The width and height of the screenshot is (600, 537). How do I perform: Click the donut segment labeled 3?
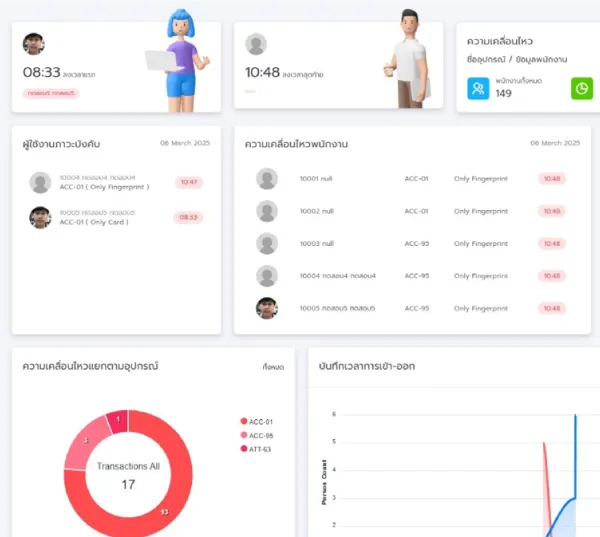pyautogui.click(x=86, y=440)
